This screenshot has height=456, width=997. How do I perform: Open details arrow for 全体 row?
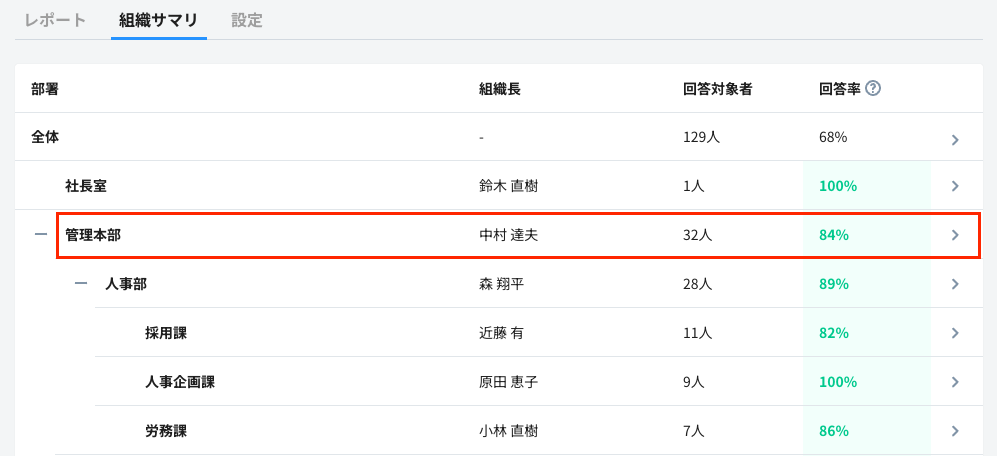(955, 139)
